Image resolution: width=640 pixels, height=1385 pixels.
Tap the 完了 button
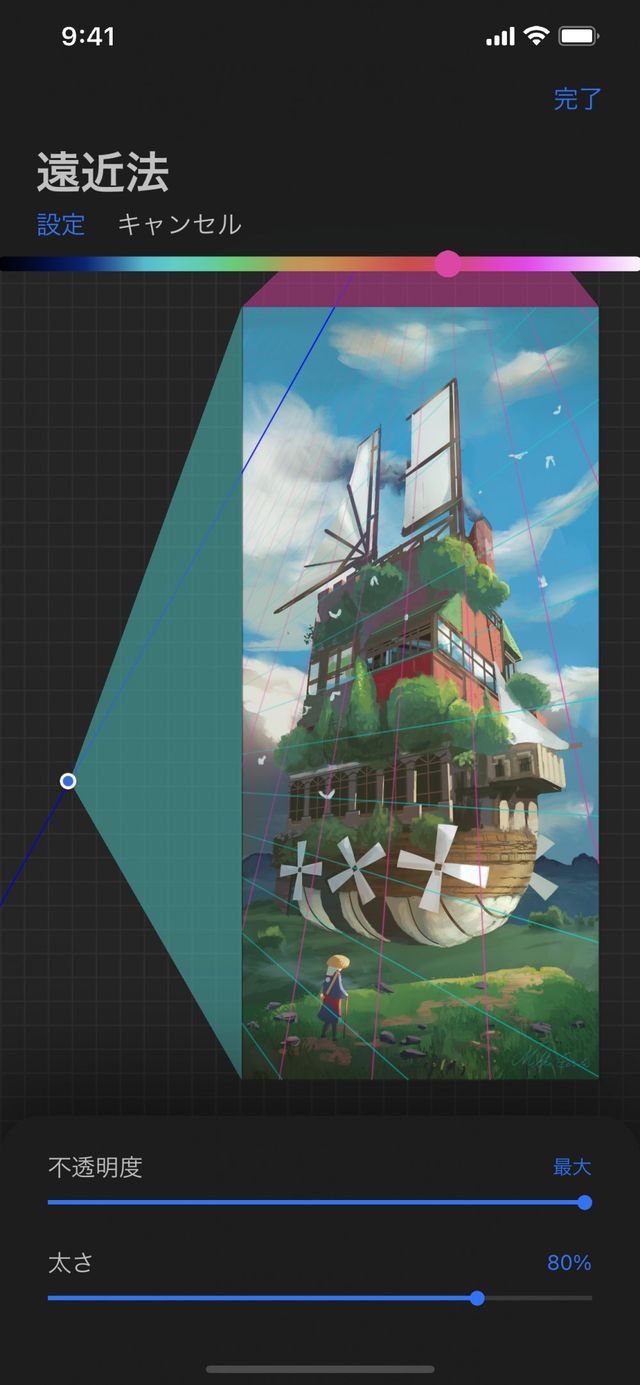click(x=578, y=99)
